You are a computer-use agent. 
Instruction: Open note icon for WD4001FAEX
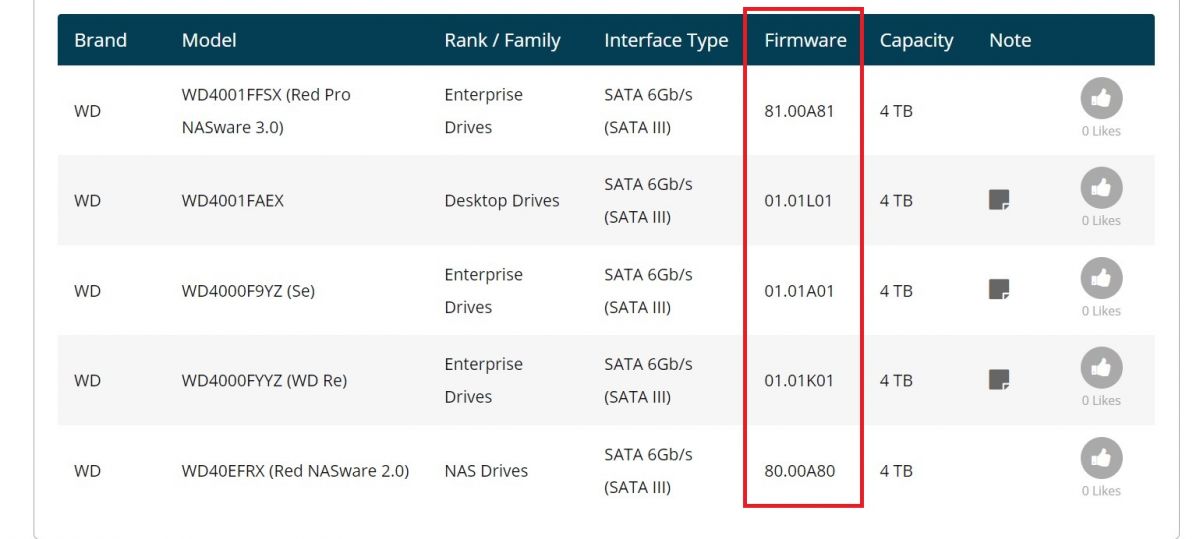[999, 200]
